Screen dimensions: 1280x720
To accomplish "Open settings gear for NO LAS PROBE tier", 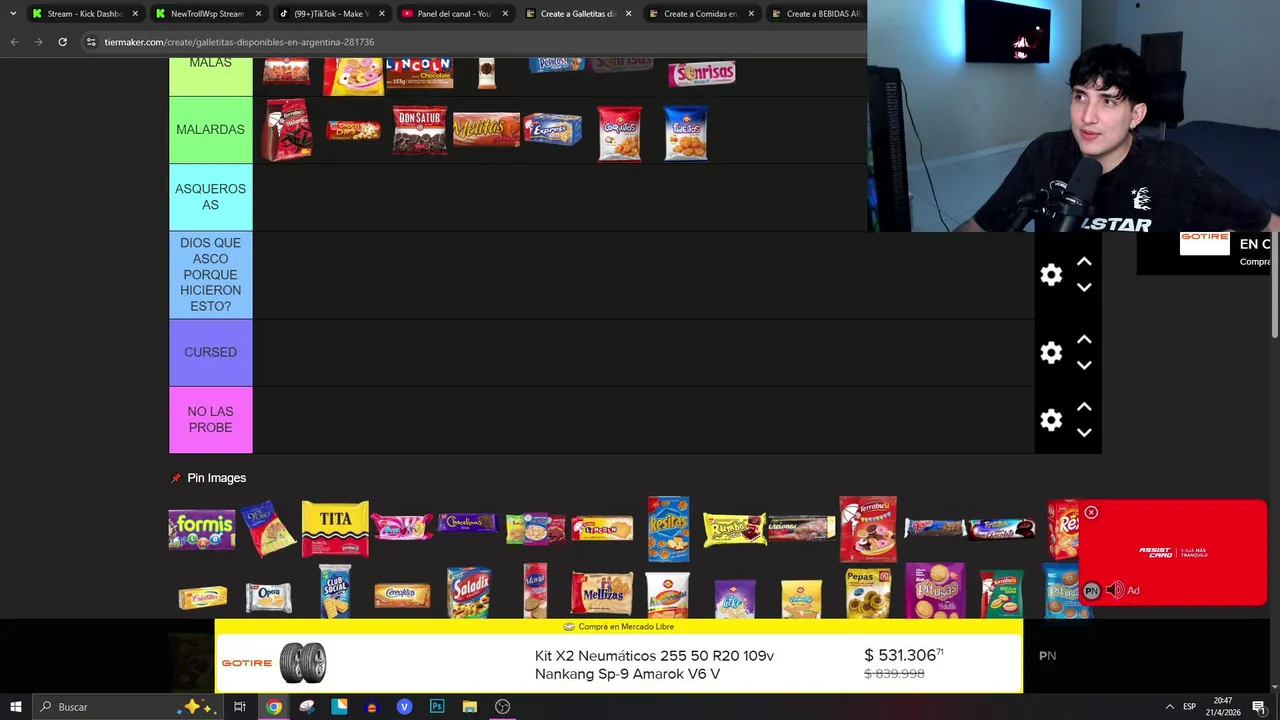I will [1051, 421].
